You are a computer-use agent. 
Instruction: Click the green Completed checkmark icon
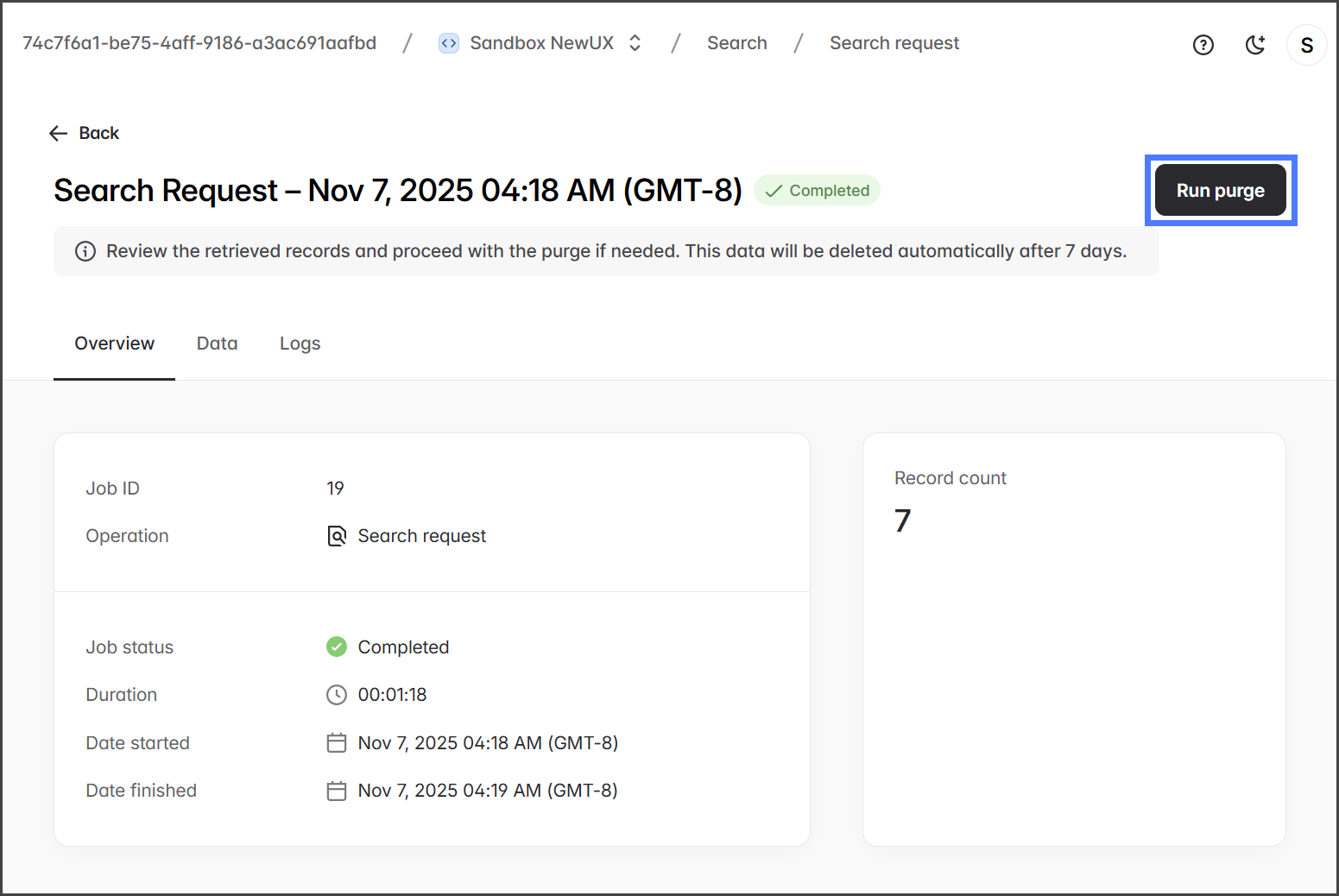[x=337, y=647]
